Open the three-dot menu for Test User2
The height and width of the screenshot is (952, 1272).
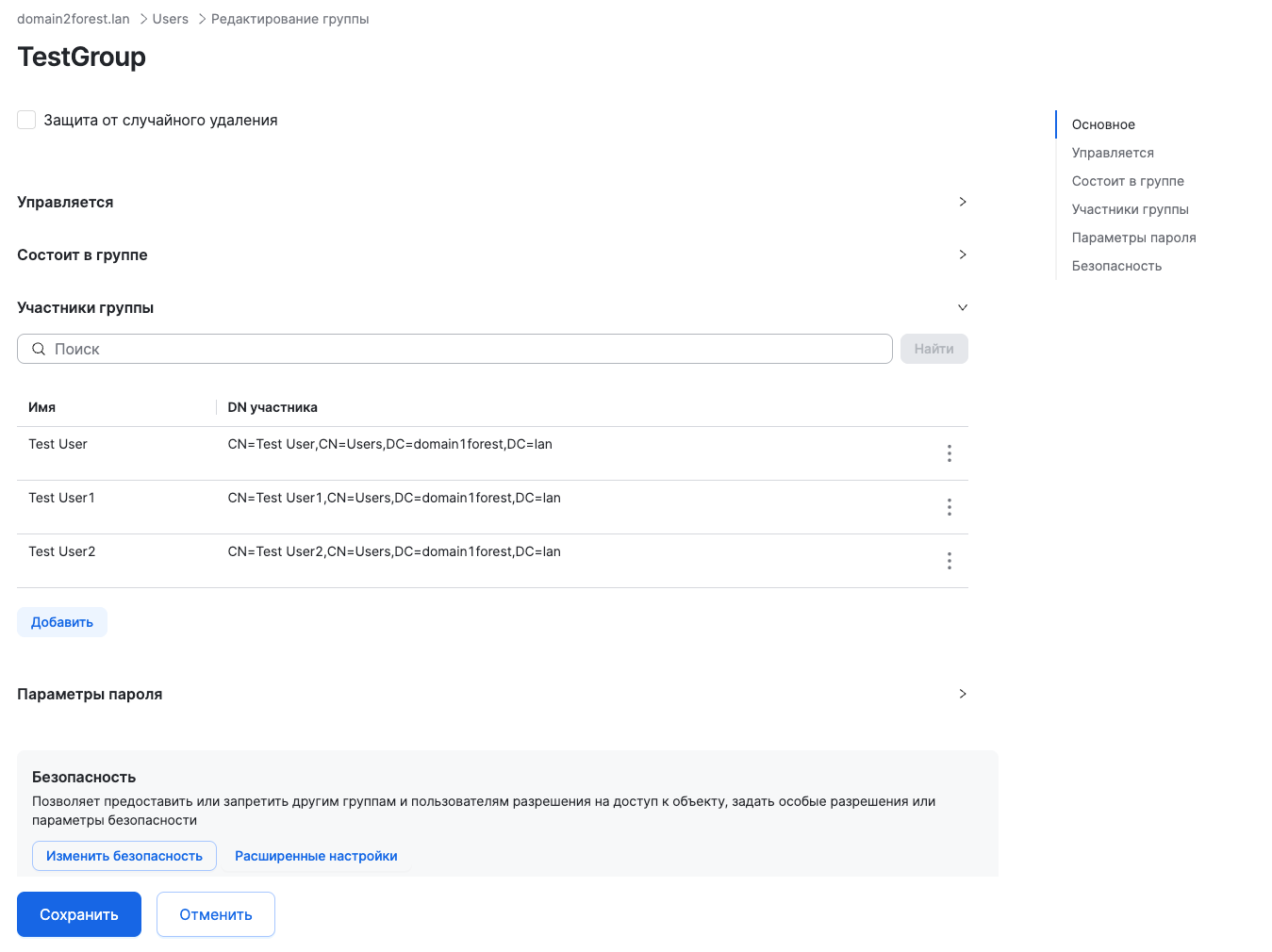[949, 561]
